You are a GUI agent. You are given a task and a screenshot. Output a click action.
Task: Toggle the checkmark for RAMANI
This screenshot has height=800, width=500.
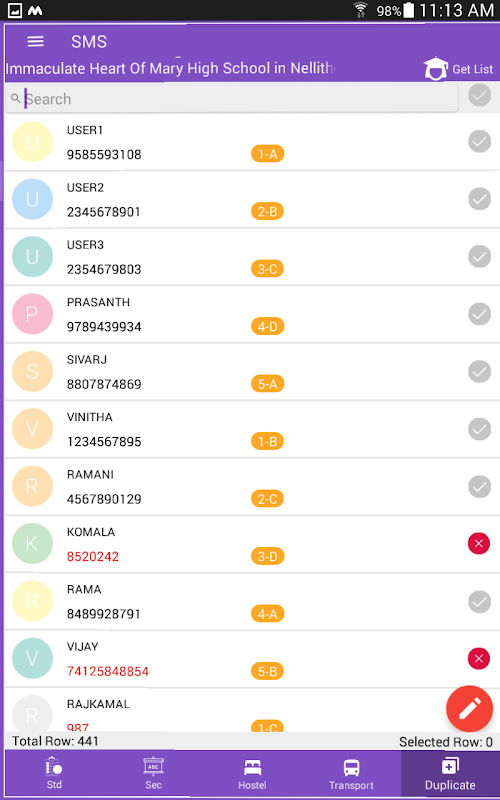click(x=479, y=486)
